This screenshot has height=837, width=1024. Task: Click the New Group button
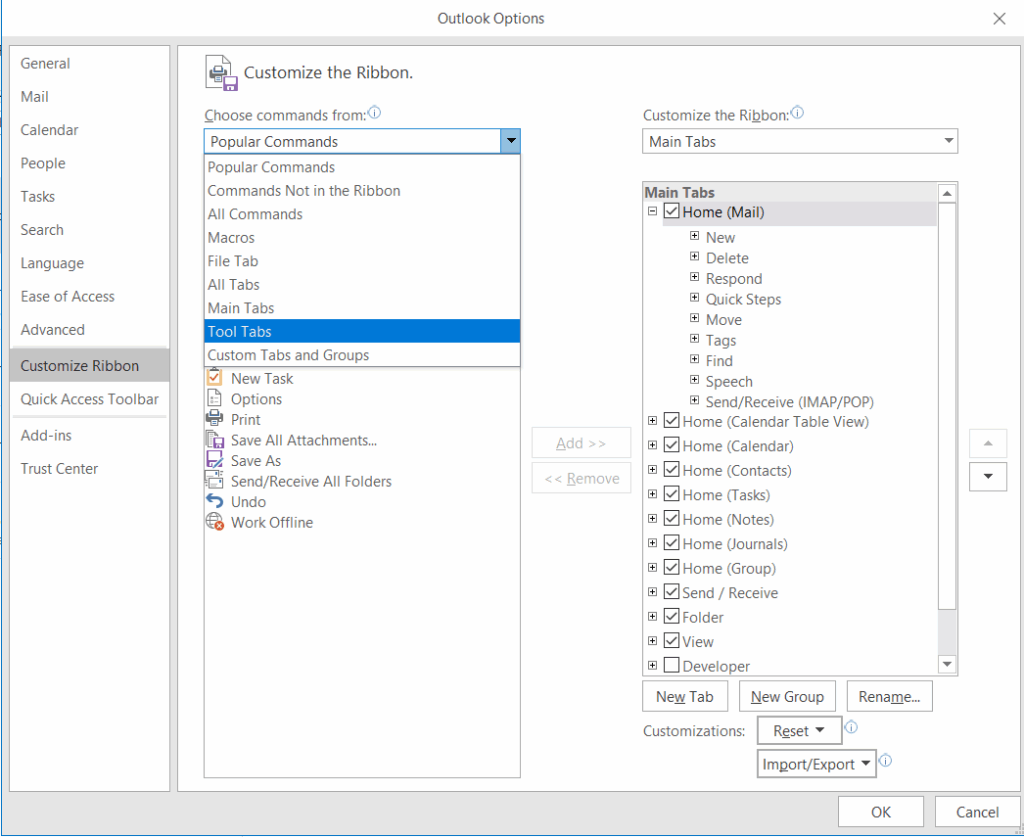[x=787, y=695]
